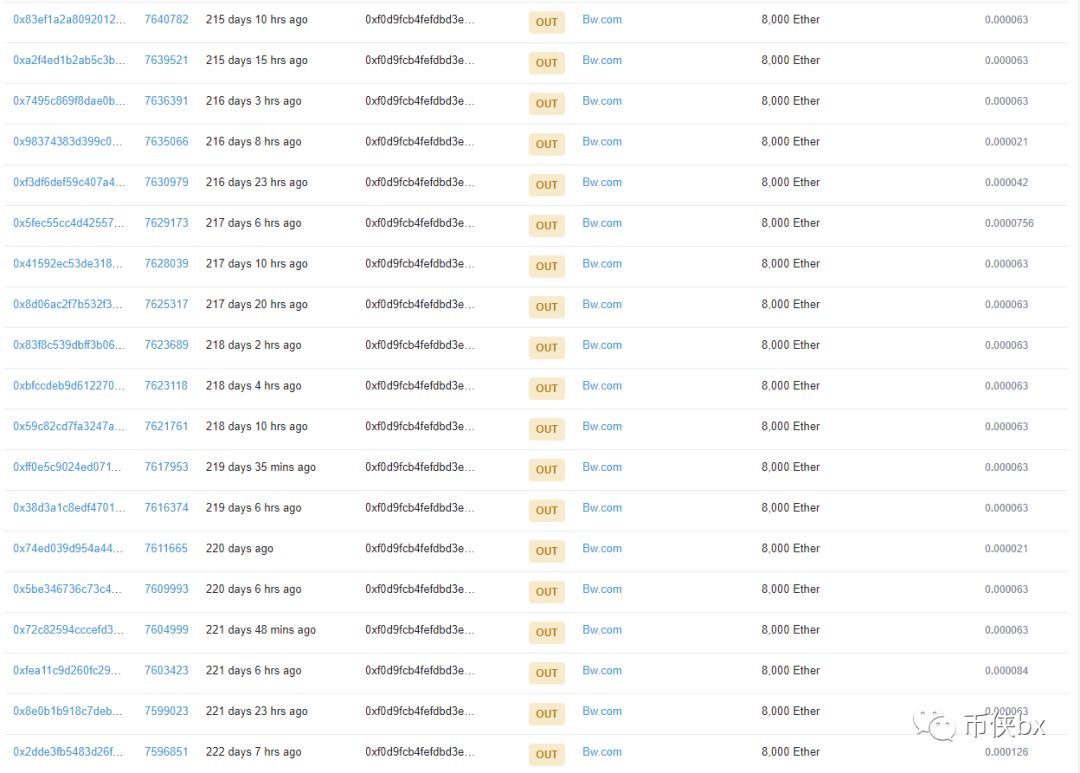
Task: Open transaction hash 0x83f8c539dbff3b06...
Action: pos(69,344)
